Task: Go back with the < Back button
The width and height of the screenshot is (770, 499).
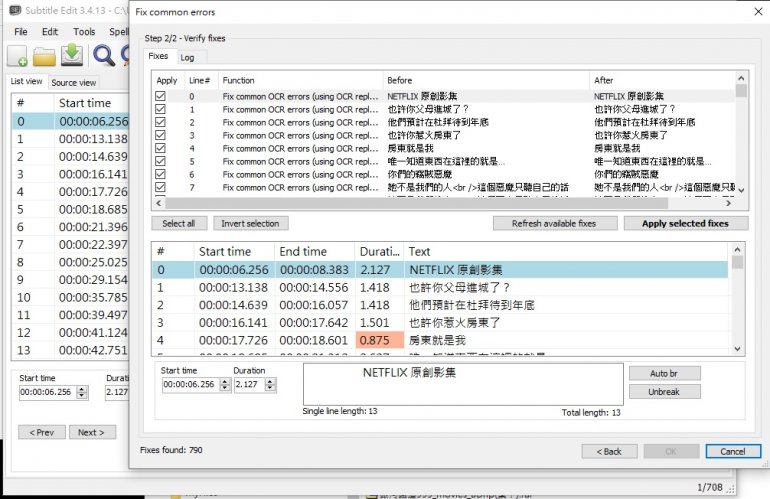Action: (x=609, y=451)
